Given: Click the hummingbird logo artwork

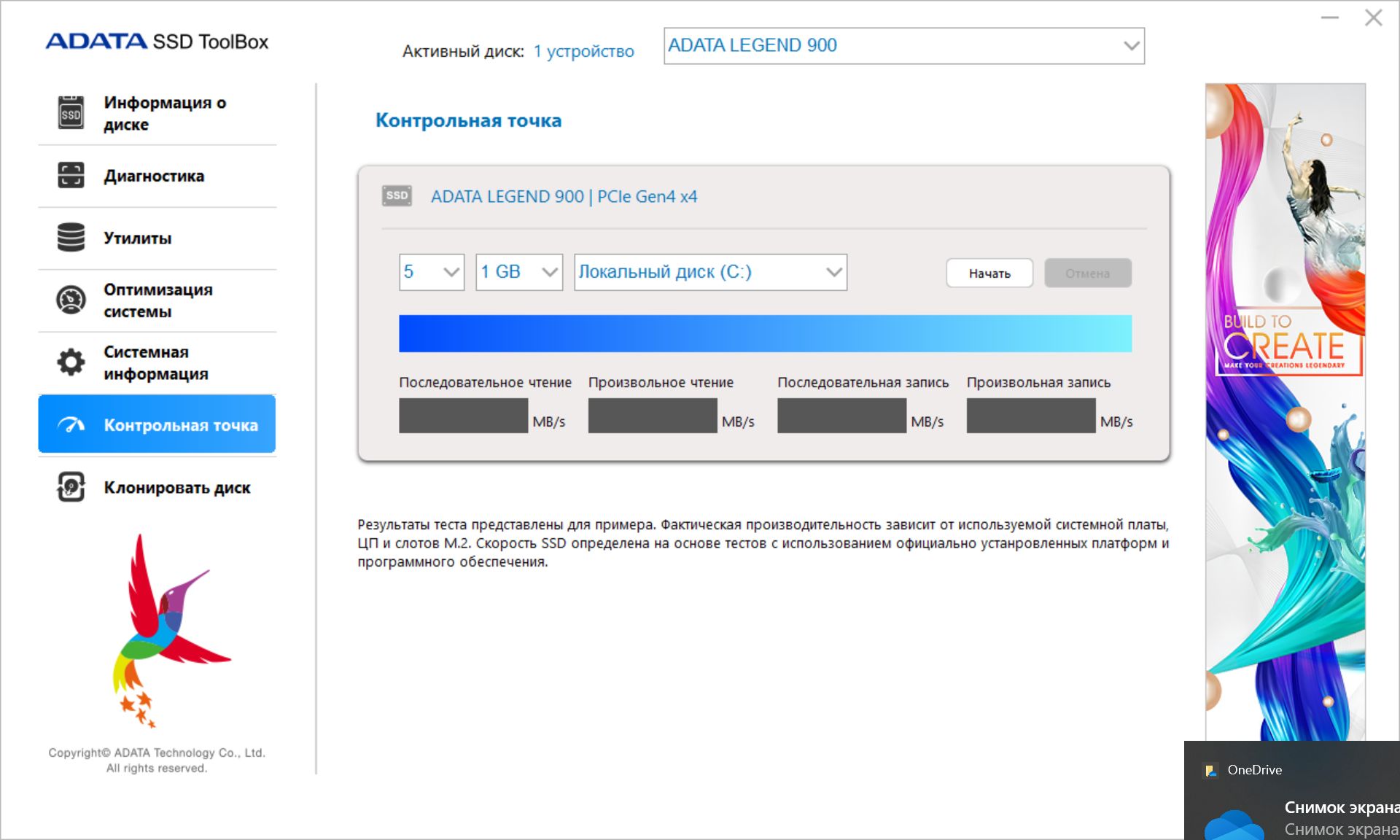Looking at the screenshot, I should tap(171, 631).
